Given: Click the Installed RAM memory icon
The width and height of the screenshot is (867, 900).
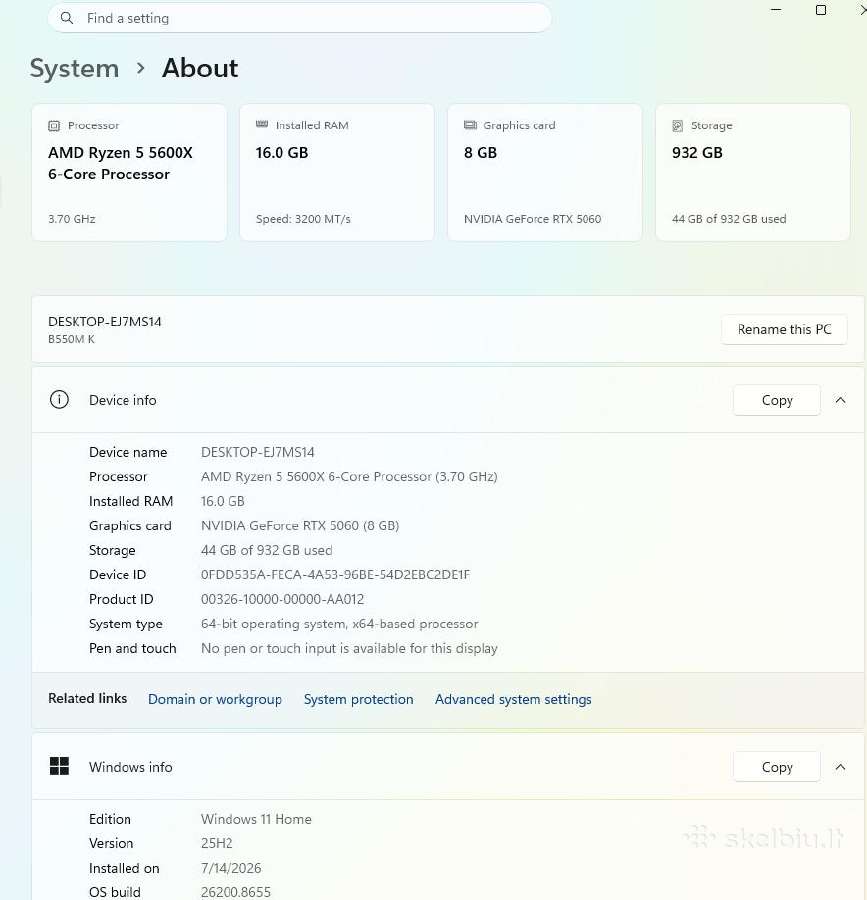Looking at the screenshot, I should [262, 125].
